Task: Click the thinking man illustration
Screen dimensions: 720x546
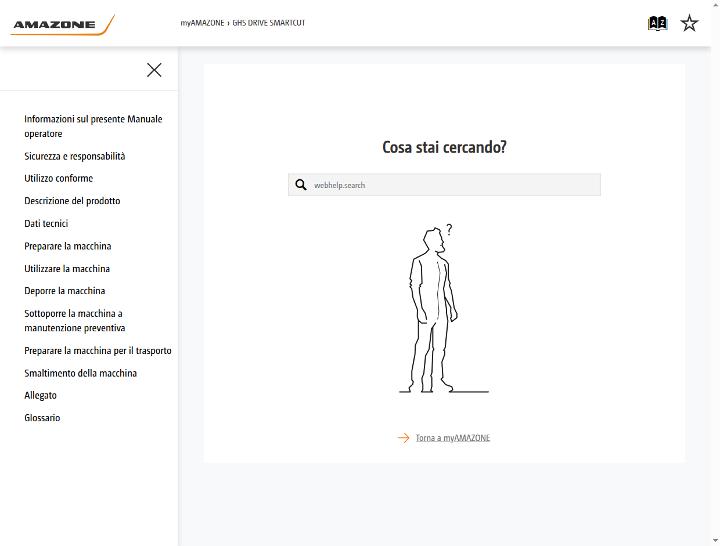Action: click(444, 308)
